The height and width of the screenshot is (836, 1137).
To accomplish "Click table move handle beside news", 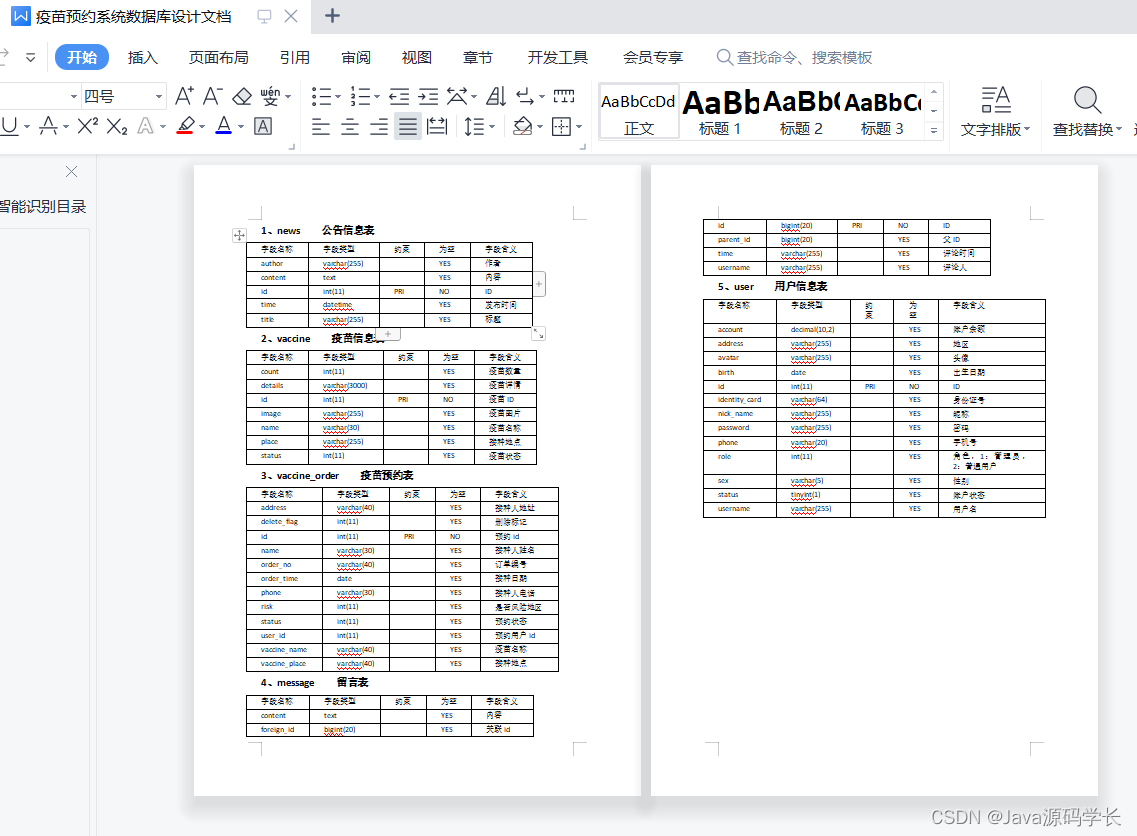I will [239, 235].
